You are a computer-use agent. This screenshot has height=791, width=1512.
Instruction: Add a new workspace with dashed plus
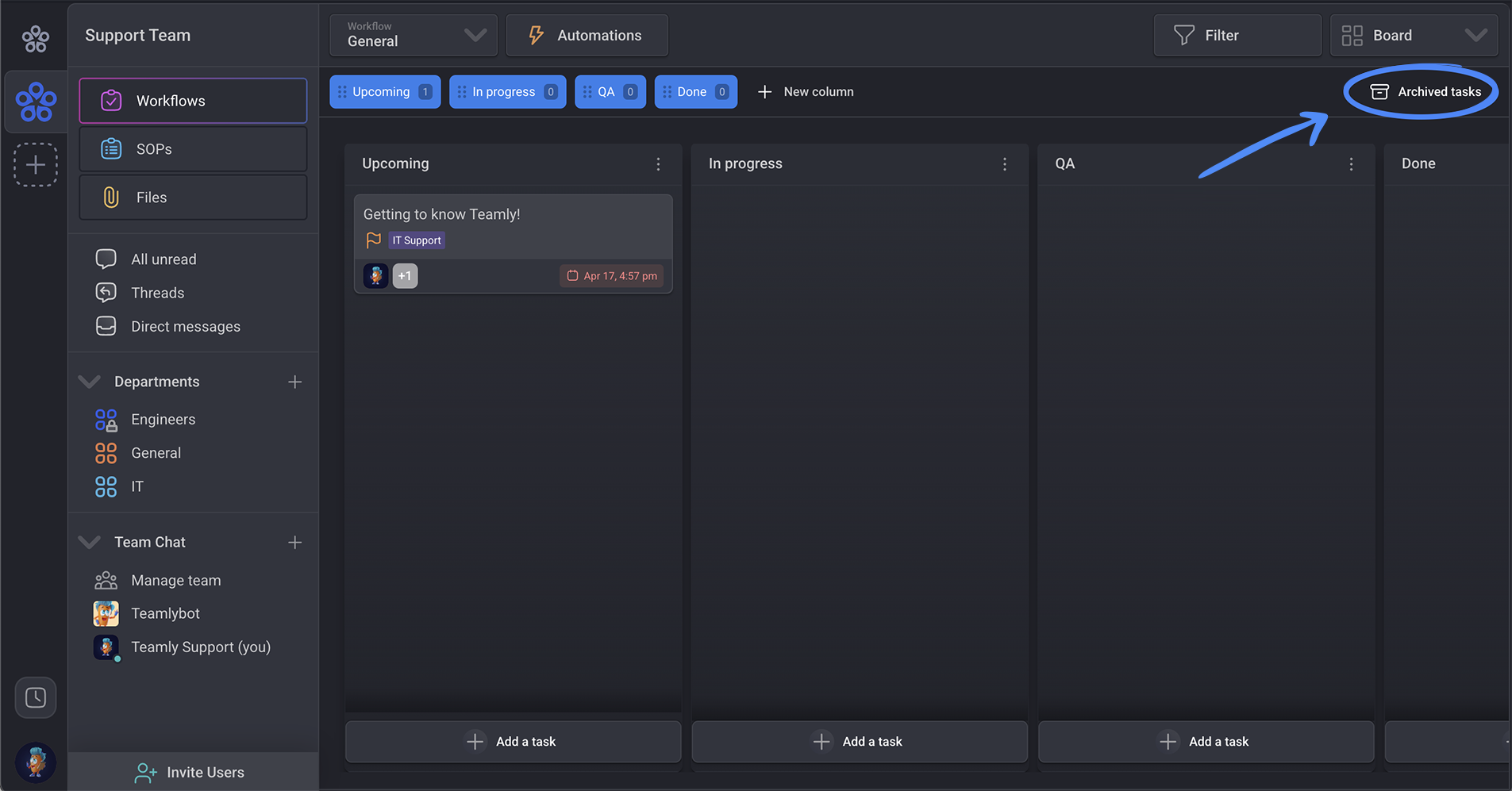[x=36, y=164]
